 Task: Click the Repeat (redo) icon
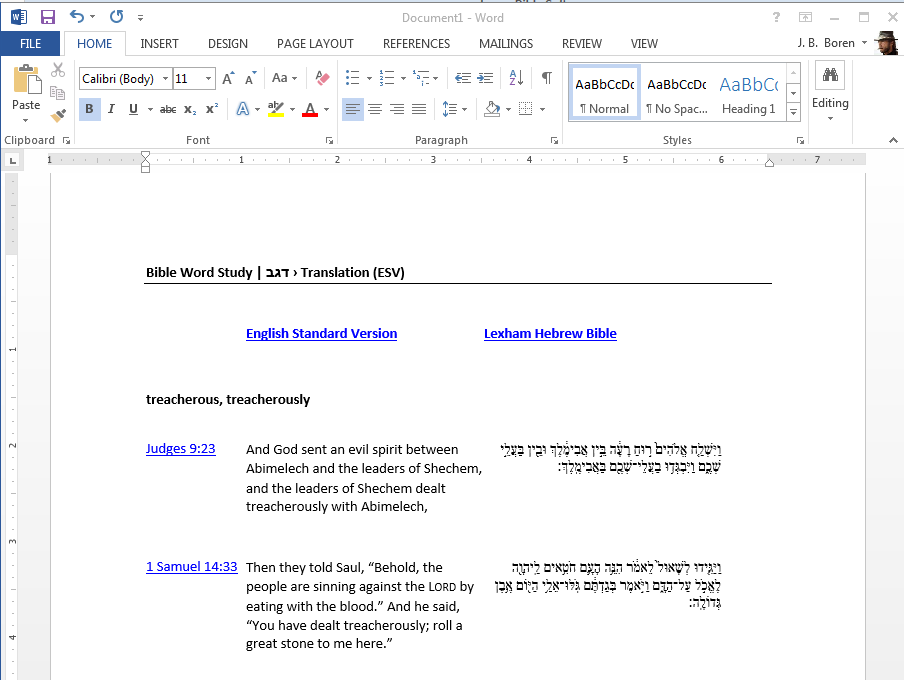click(x=116, y=17)
